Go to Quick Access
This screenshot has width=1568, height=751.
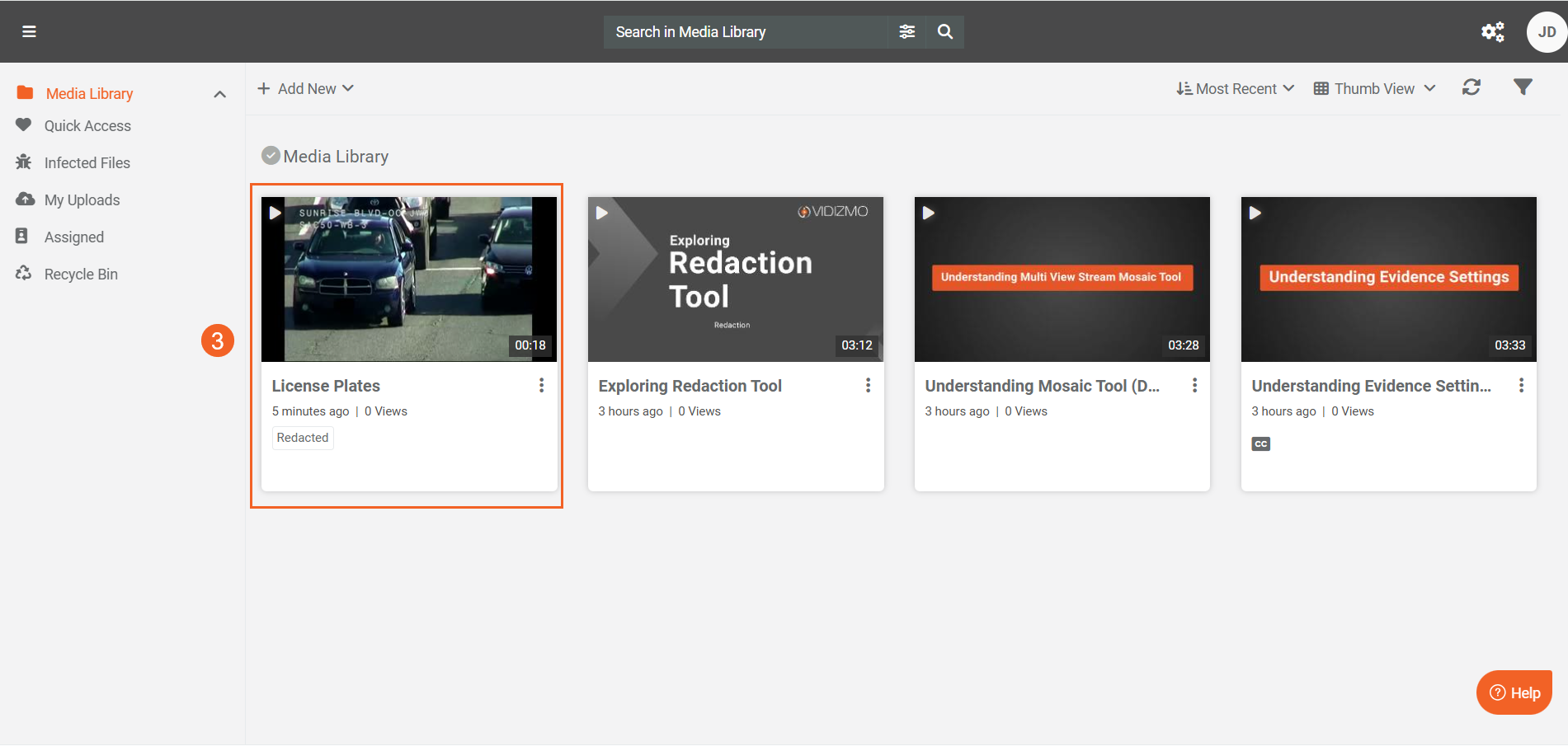[87, 126]
